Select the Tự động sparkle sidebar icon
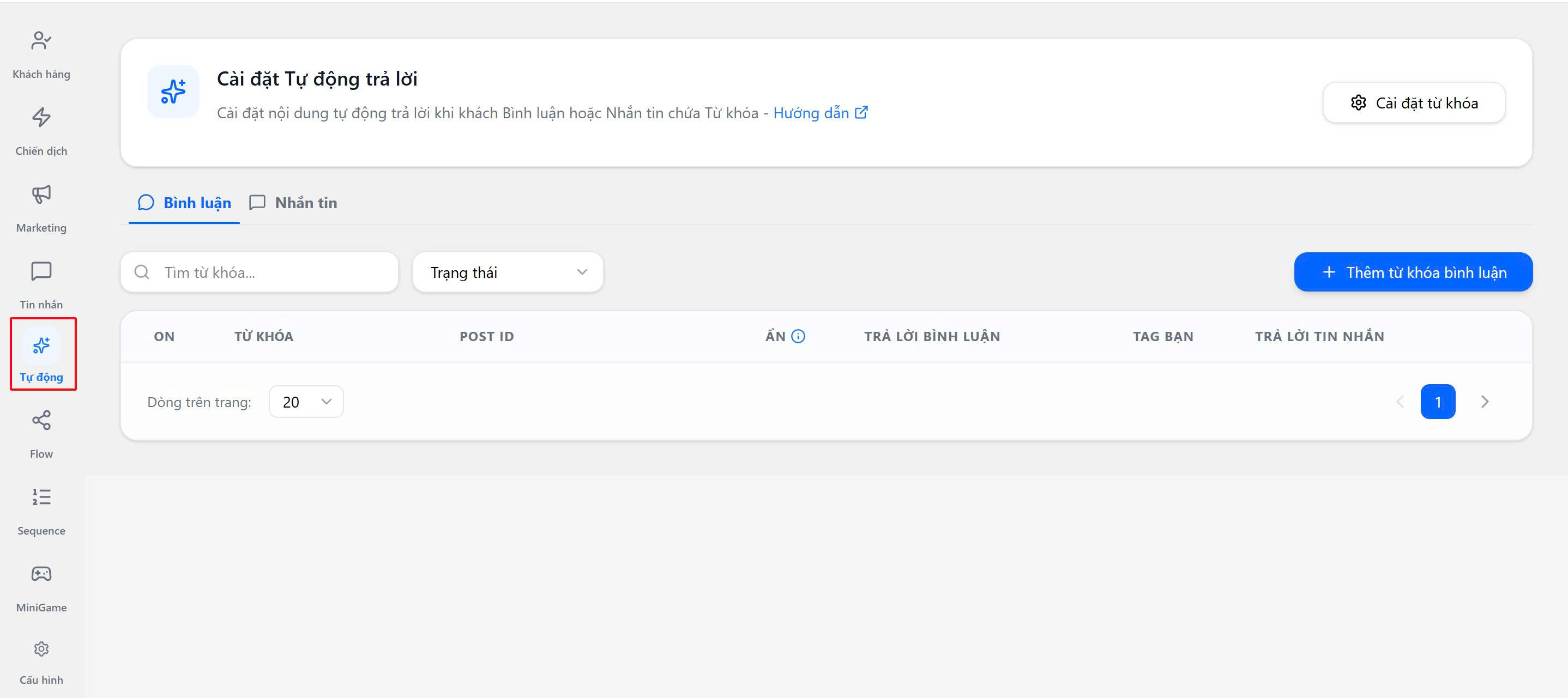This screenshot has width=1568, height=698. pos(41,346)
